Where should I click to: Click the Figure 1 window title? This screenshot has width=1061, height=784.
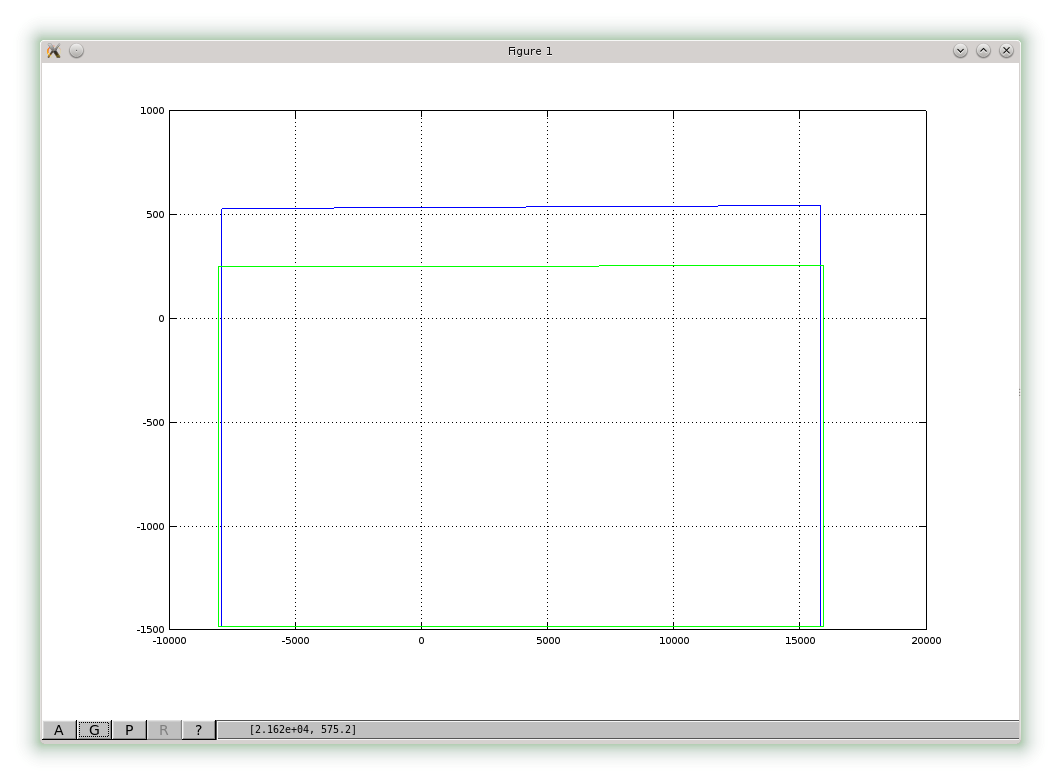point(530,51)
